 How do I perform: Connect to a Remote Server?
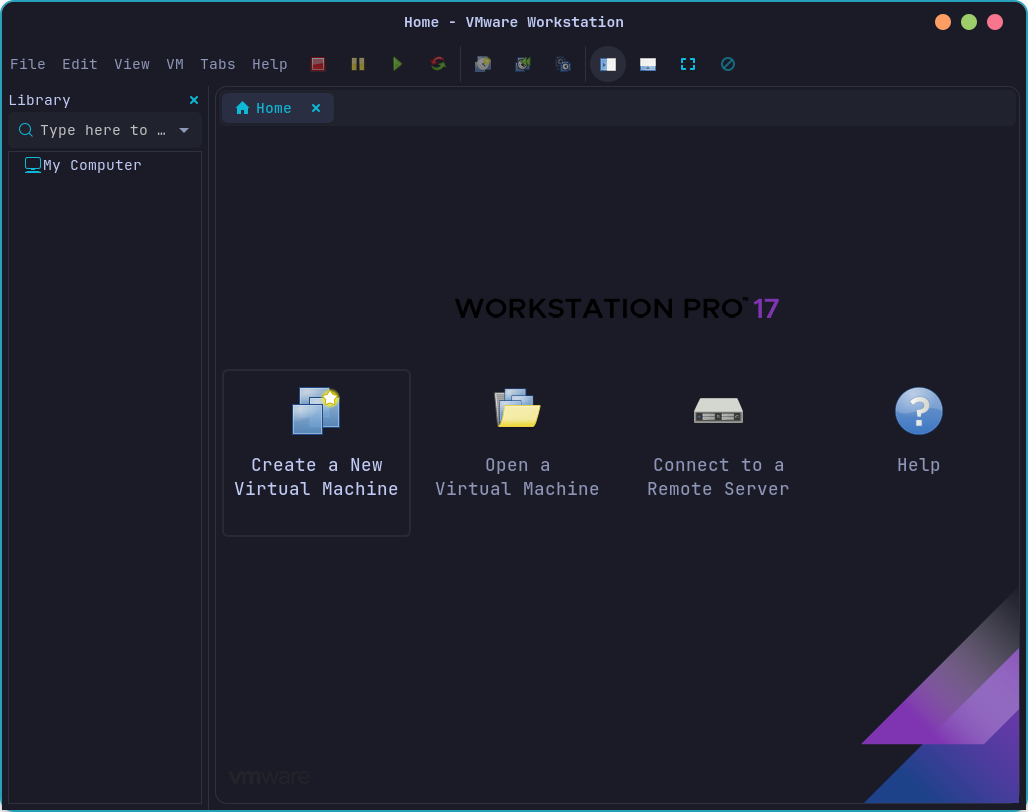point(718,440)
